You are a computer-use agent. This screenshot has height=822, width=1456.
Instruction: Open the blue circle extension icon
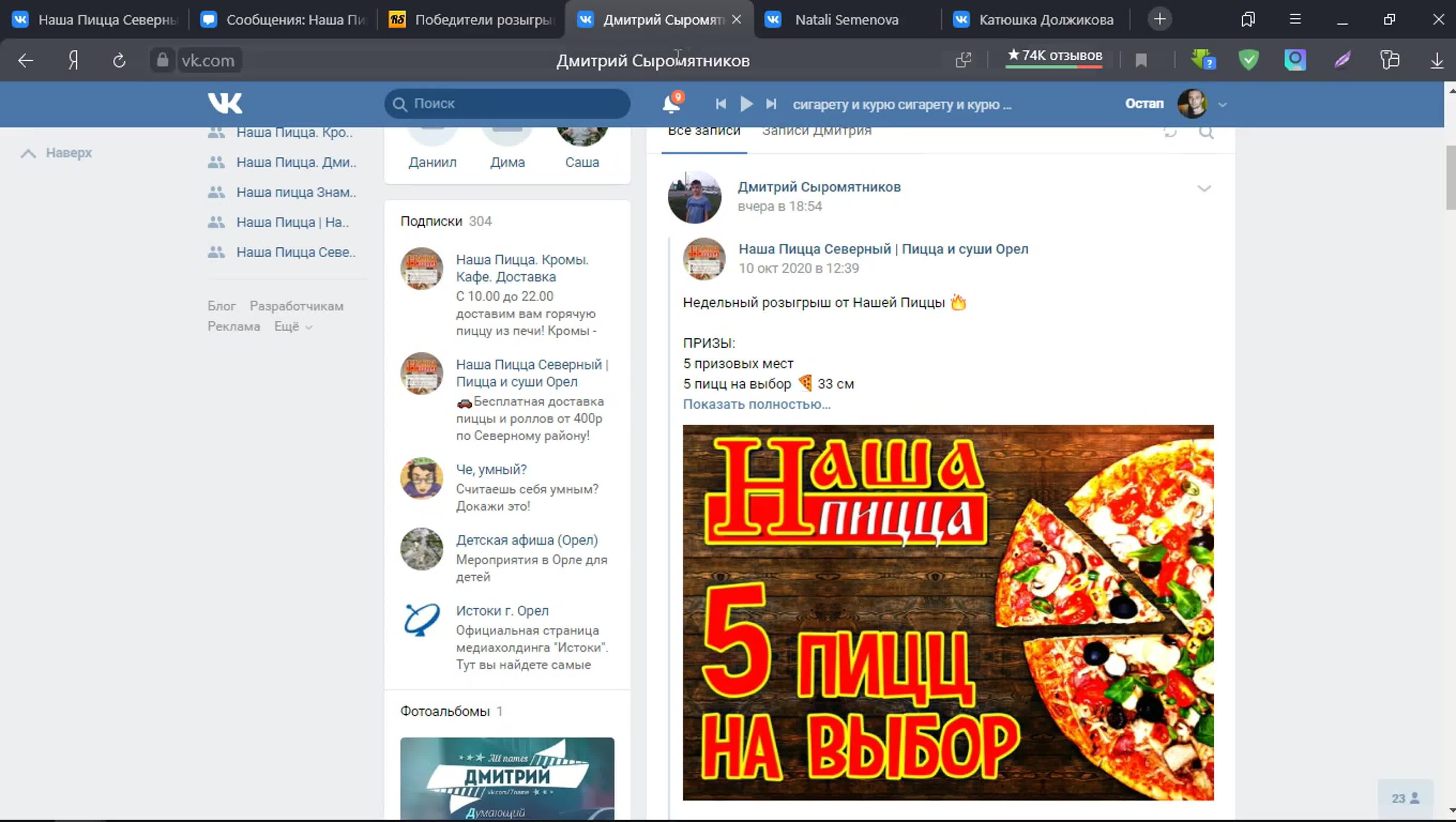[1295, 60]
